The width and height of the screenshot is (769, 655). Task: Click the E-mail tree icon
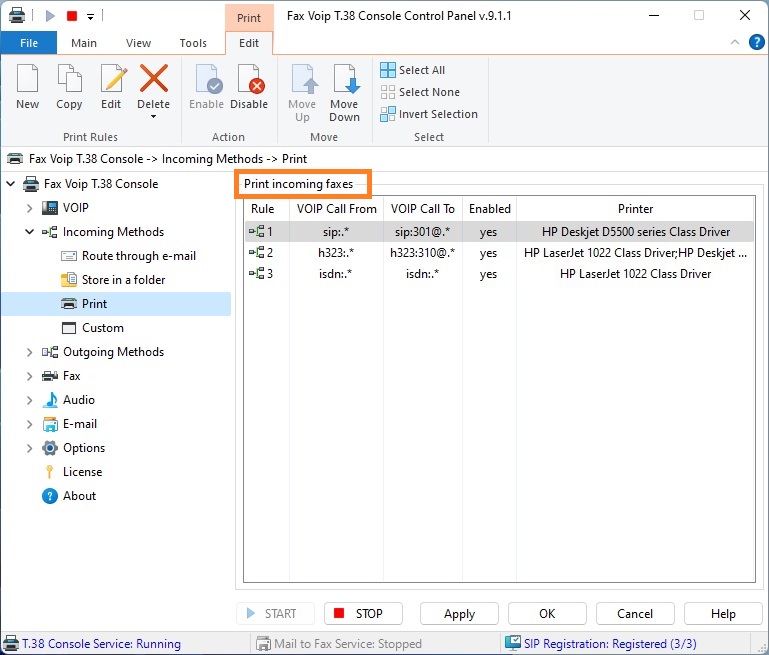point(50,424)
